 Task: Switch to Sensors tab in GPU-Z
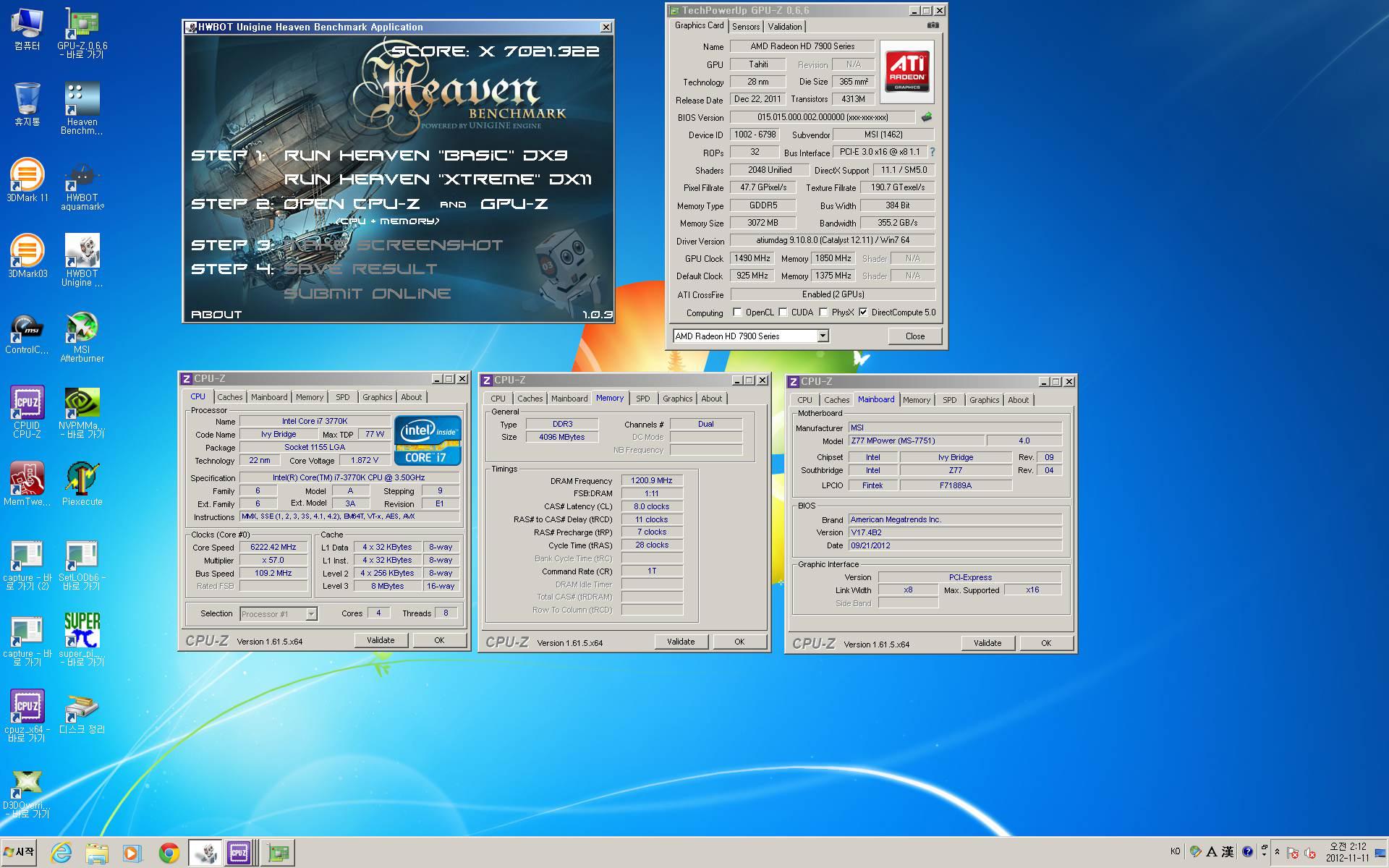pos(746,27)
